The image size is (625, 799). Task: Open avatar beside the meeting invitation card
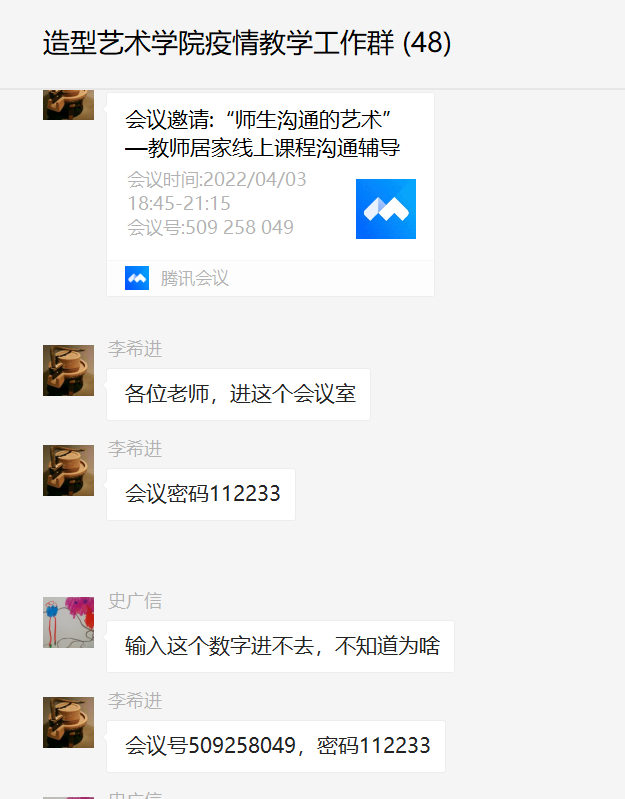(68, 105)
